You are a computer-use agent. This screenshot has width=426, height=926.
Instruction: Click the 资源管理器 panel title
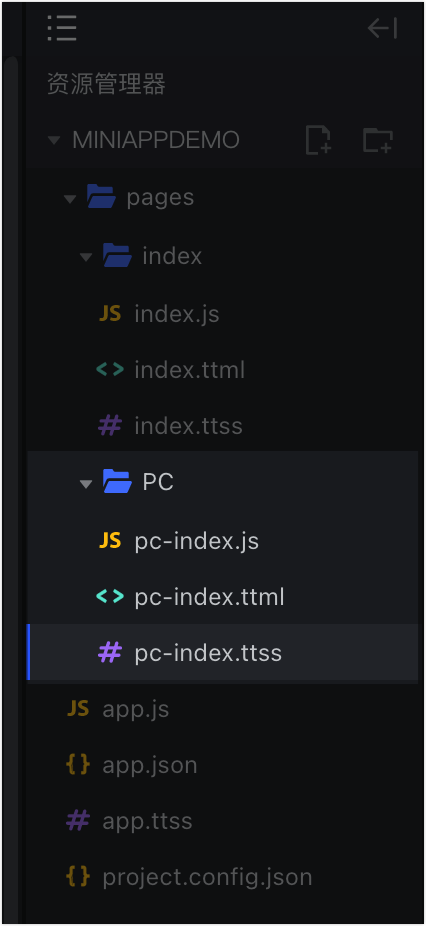[106, 84]
